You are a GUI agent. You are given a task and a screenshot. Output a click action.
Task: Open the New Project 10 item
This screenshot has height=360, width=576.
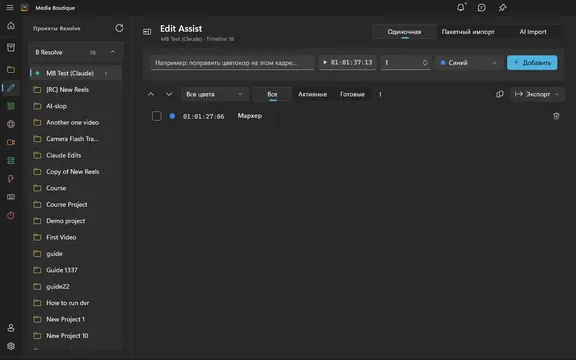tap(75, 336)
